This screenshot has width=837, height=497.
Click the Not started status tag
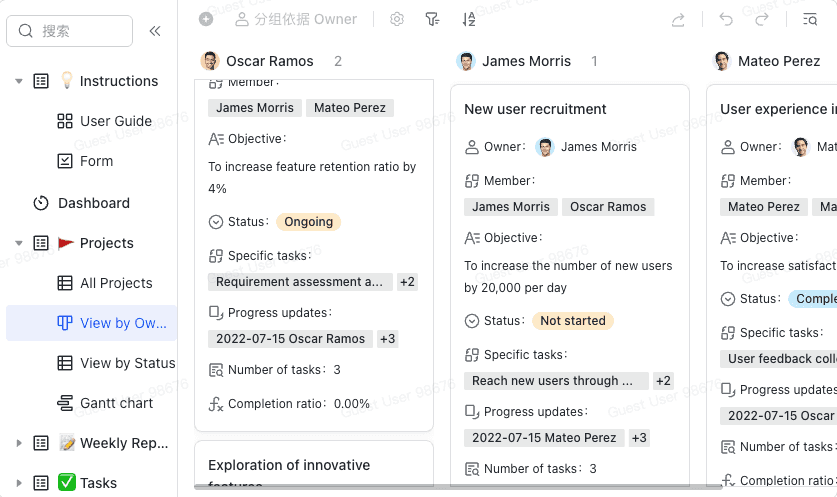pos(572,321)
